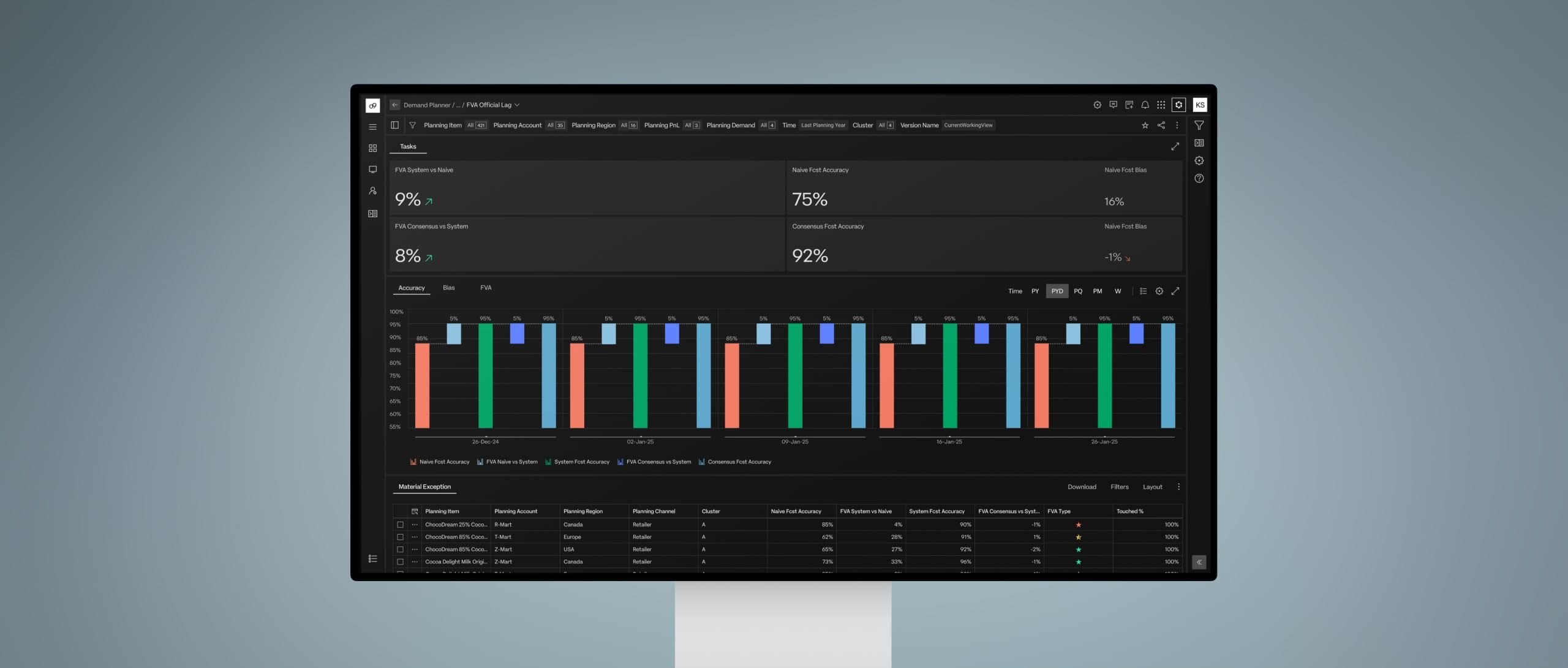Screen dimensions: 1568x668
Task: Switch to the FVA chart tab
Action: (x=486, y=288)
